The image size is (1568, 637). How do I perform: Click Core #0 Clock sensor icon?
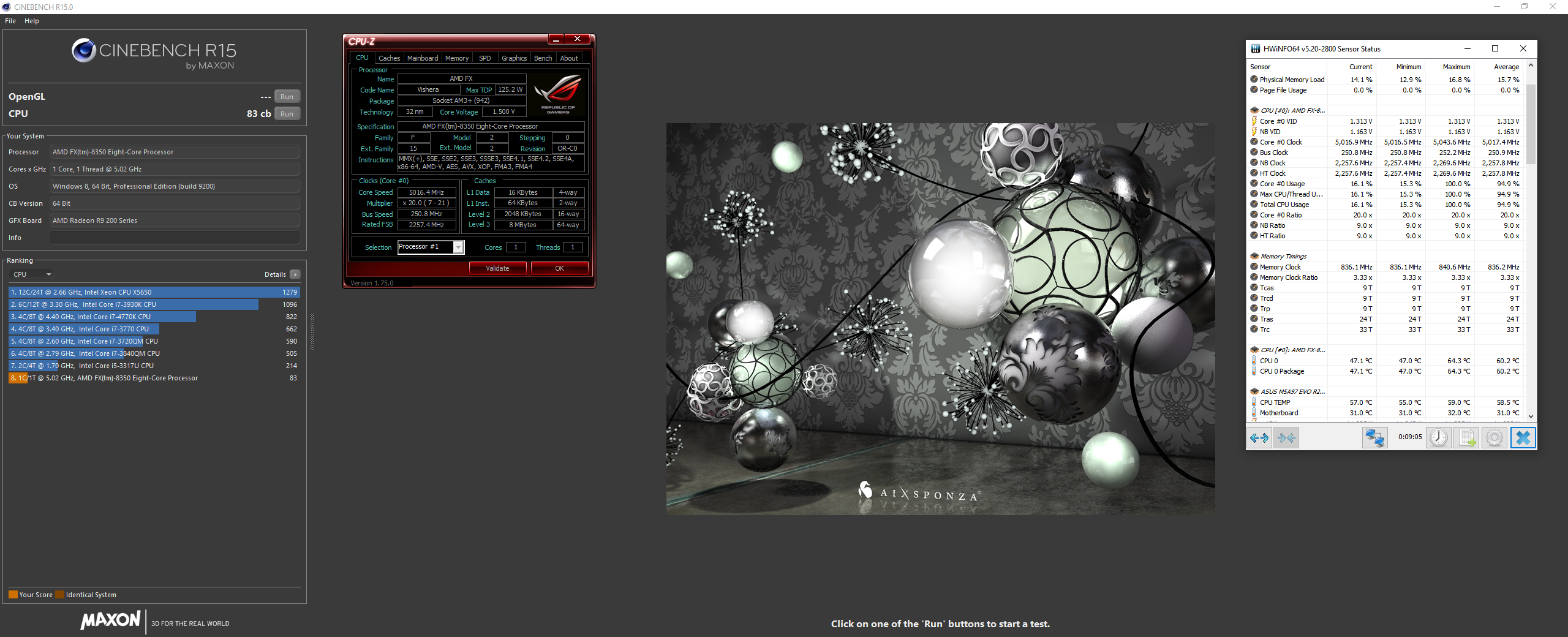click(x=1254, y=142)
